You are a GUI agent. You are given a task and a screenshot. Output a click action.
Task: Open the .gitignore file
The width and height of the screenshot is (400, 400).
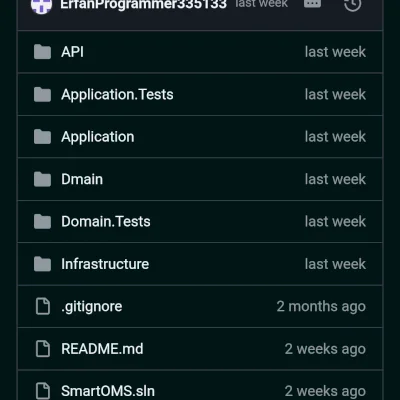pos(92,307)
